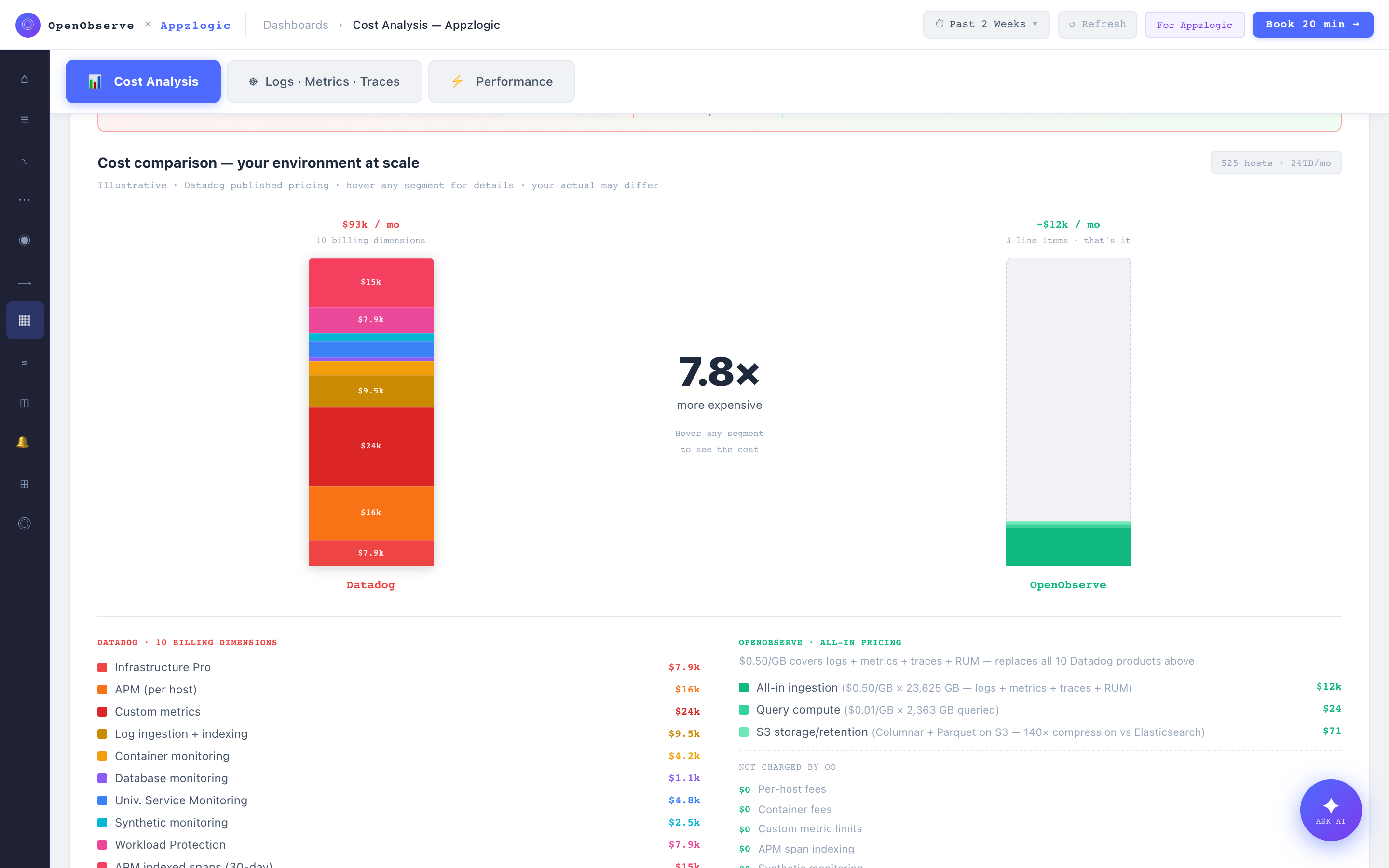Open the four-square grid icon in sidebar
This screenshot has height=868, width=1389.
(x=24, y=484)
